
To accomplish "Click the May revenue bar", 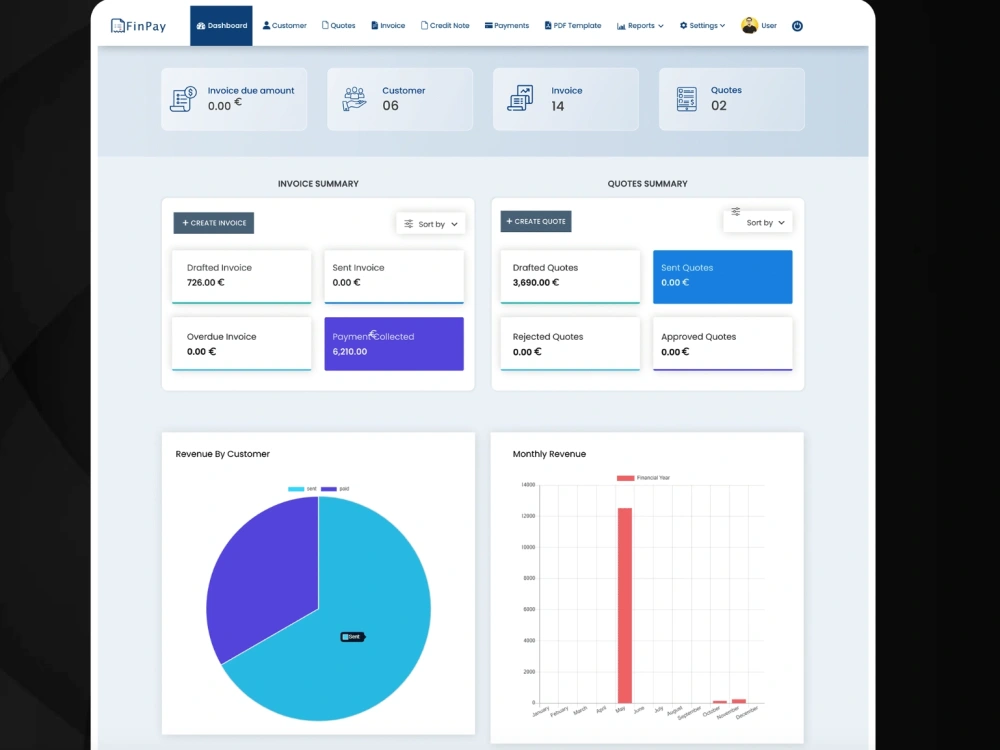I will click(625, 605).
